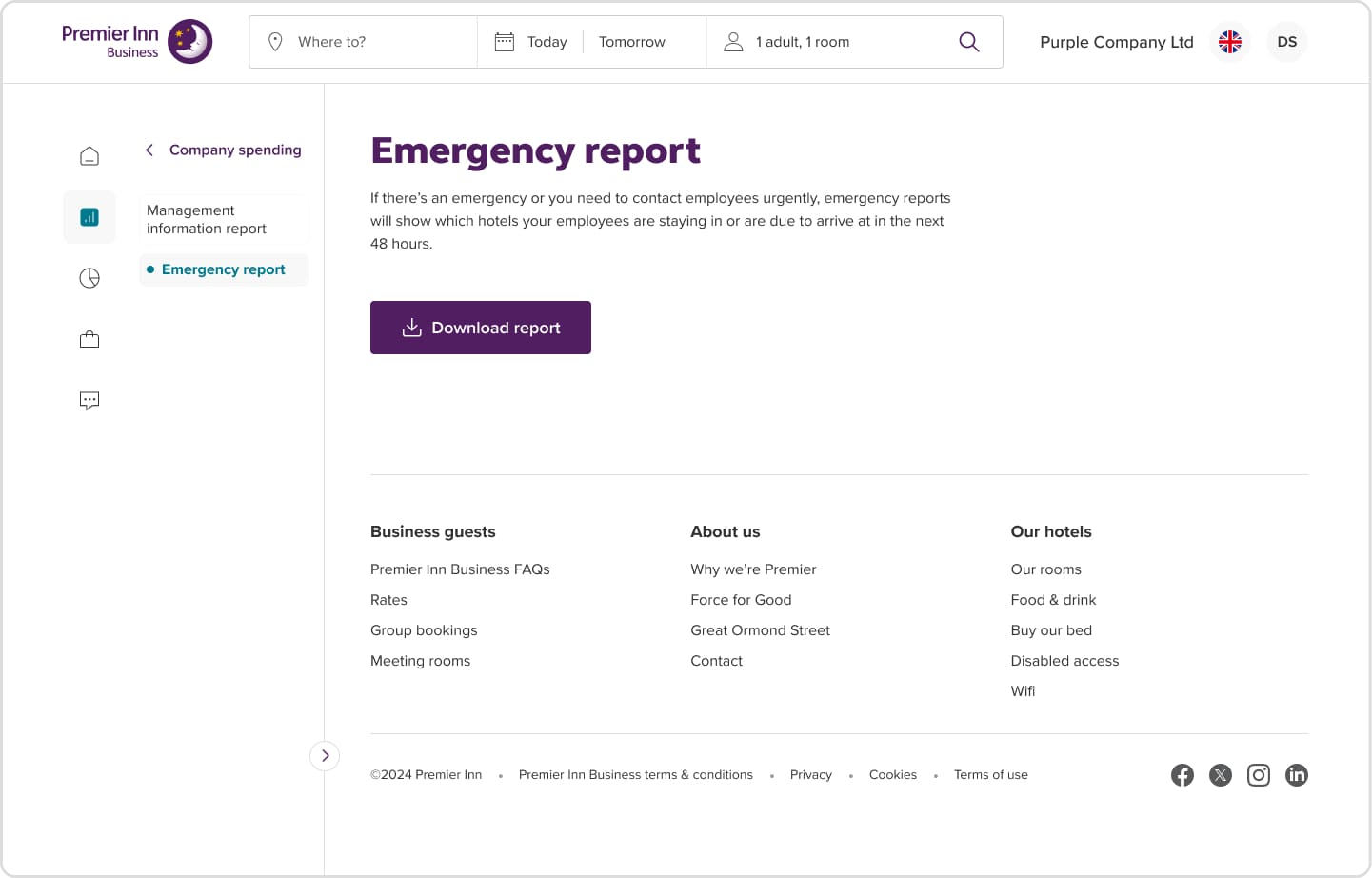
Task: Open the briefcase bookings sidebar icon
Action: 89,339
